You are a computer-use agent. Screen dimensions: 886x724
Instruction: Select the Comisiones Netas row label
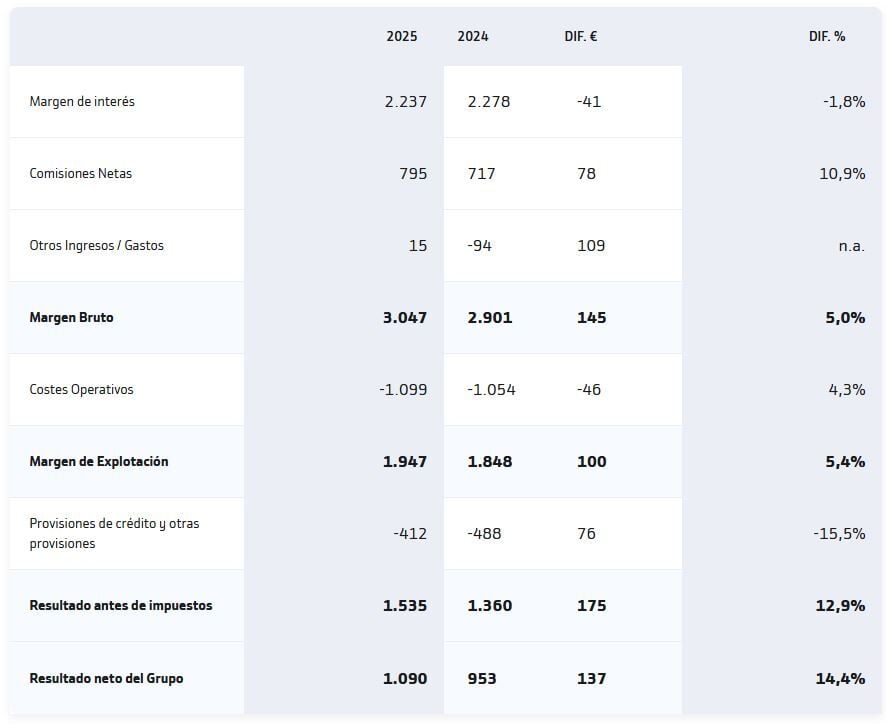(x=81, y=173)
